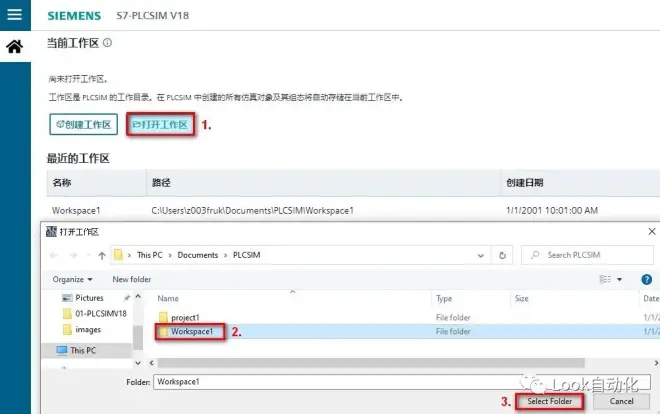Refresh the PLCSIM folder view
The width and height of the screenshot is (660, 414).
point(502,255)
